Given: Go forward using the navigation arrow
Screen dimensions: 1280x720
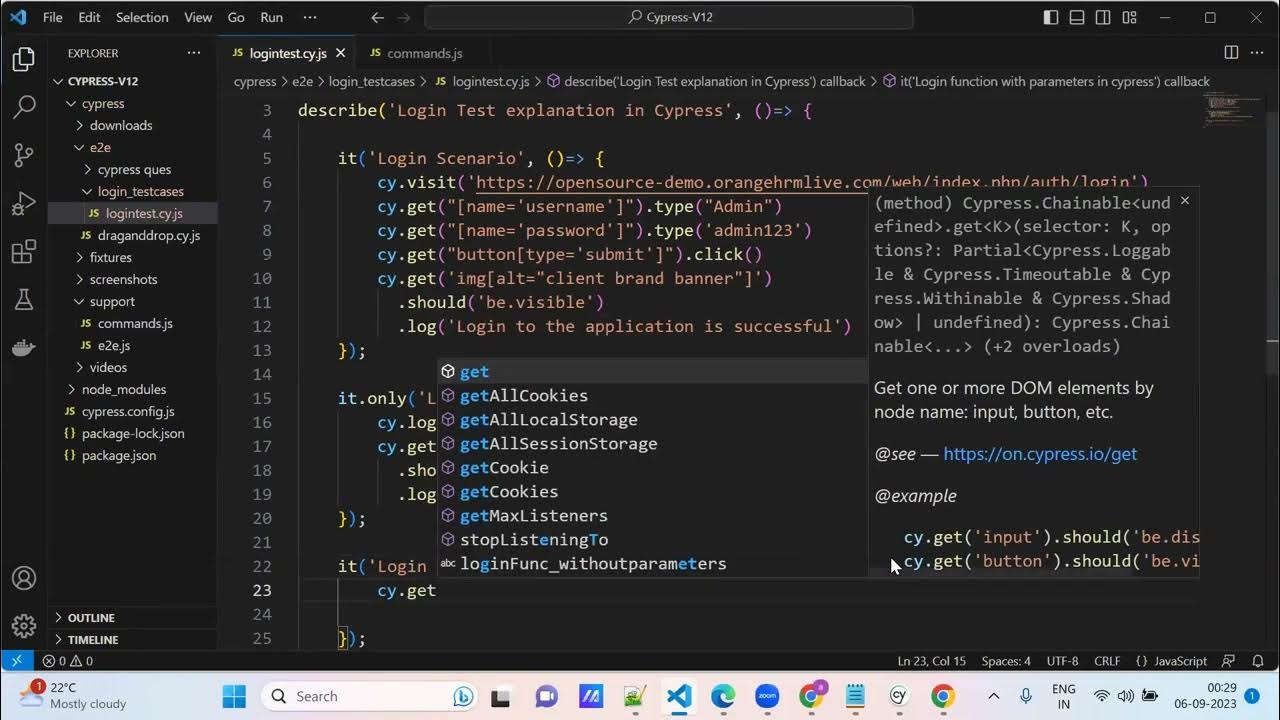Looking at the screenshot, I should tap(404, 18).
